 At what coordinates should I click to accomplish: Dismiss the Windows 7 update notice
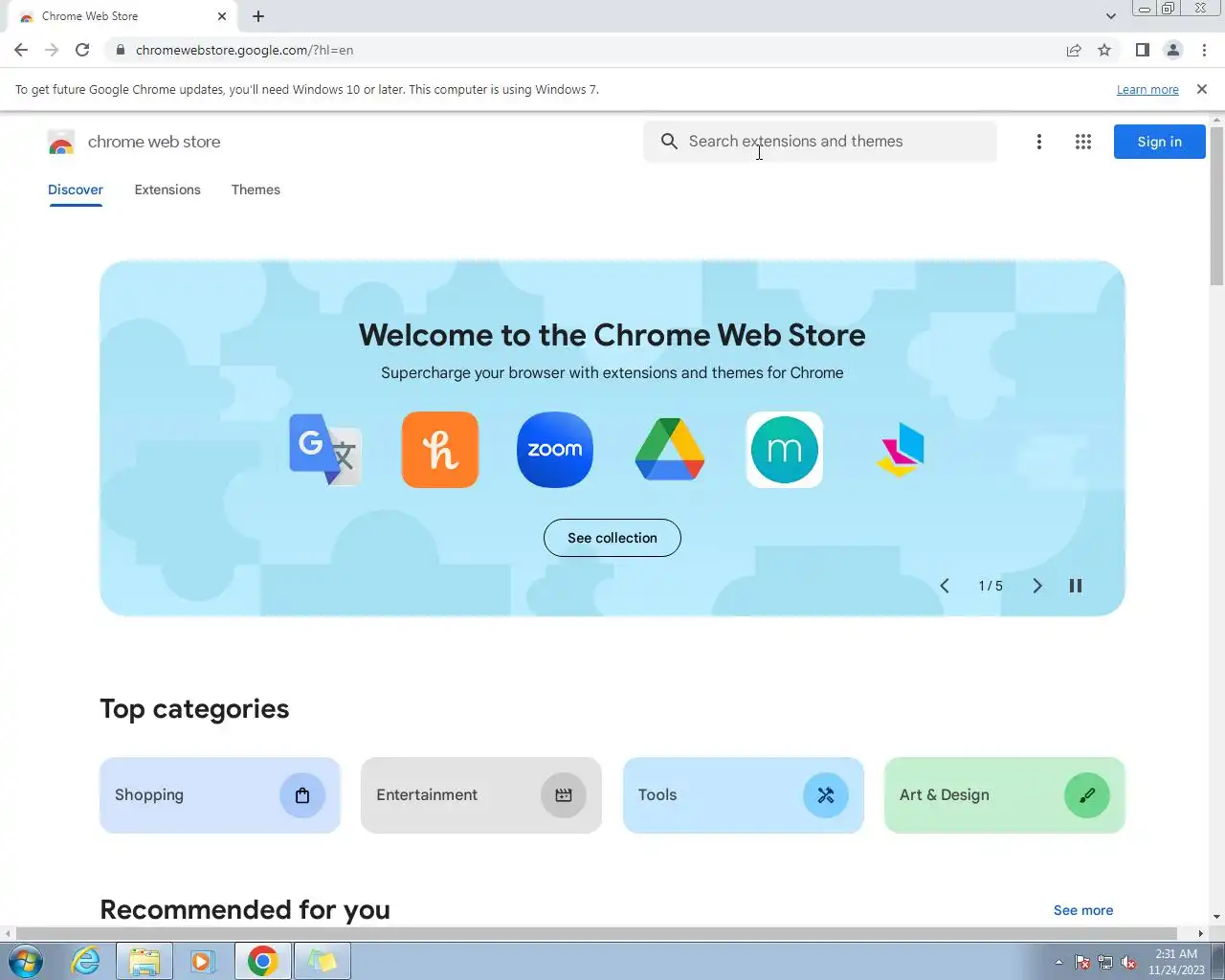click(x=1202, y=89)
